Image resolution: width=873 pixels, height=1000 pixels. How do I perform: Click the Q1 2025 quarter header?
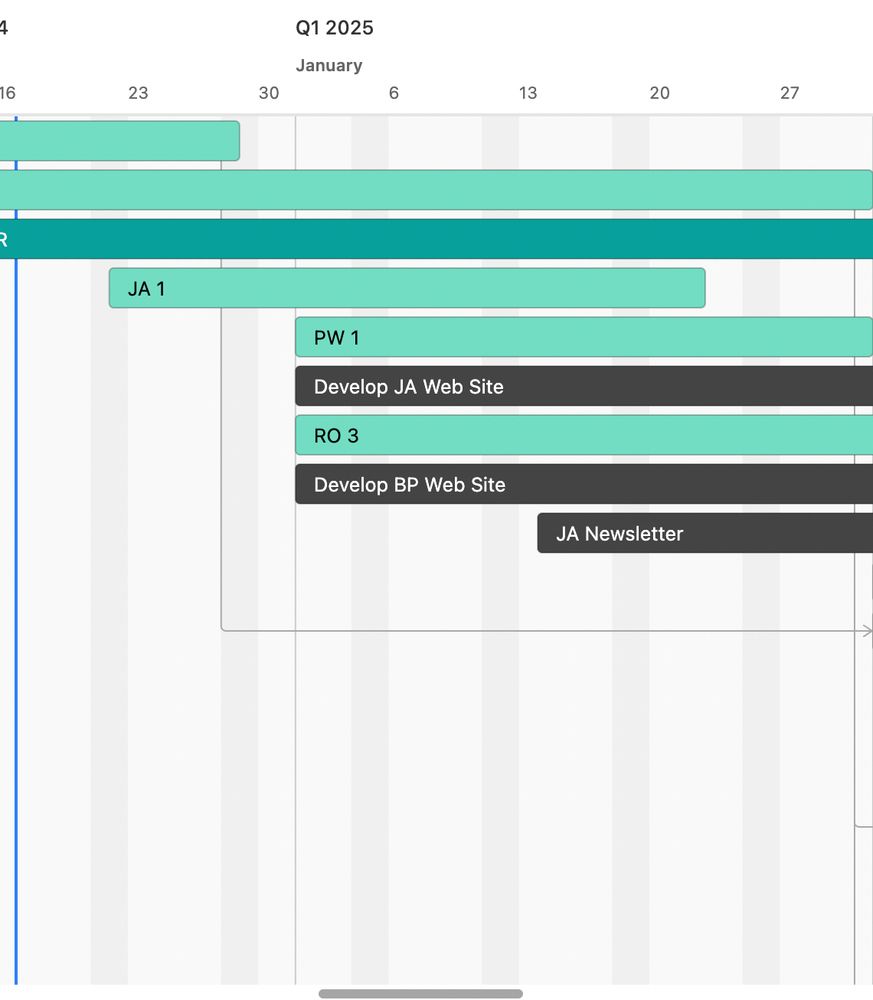pyautogui.click(x=332, y=28)
